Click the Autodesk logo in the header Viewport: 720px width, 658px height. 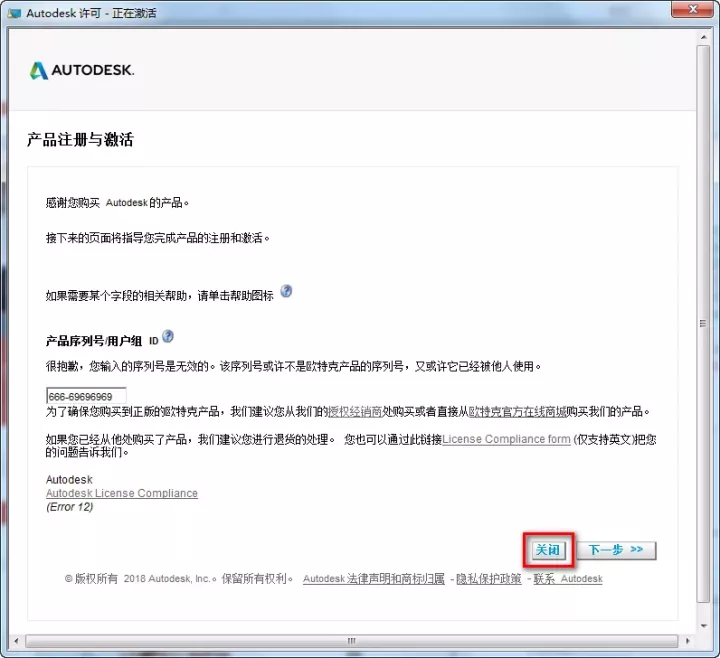[81, 70]
